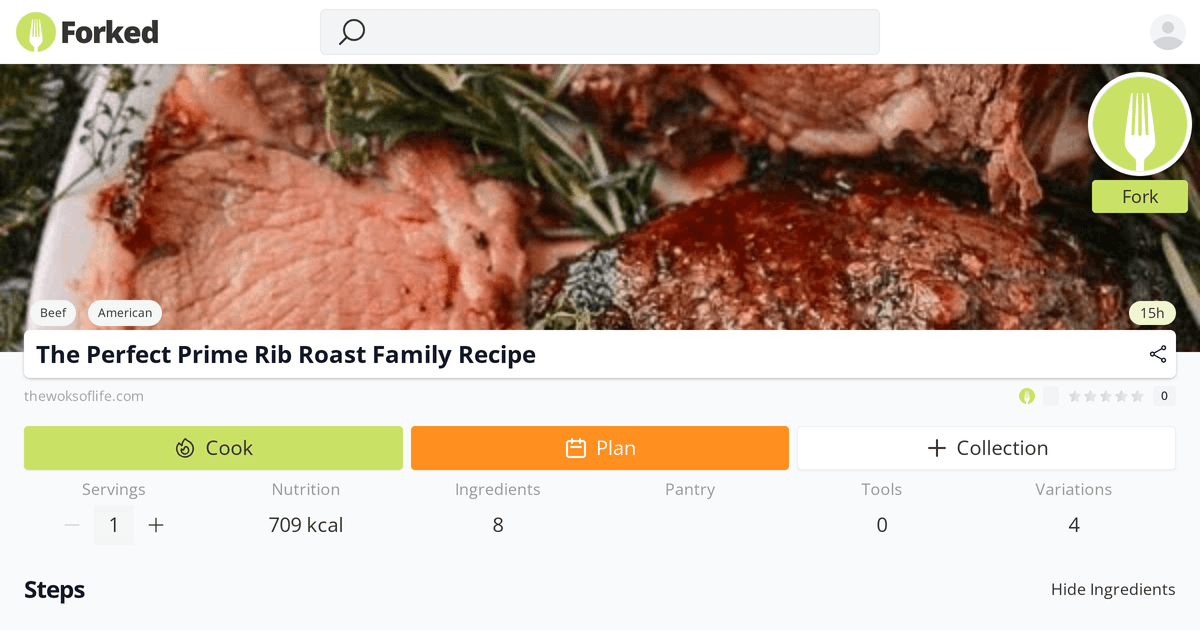Open the user profile avatar
This screenshot has width=1200, height=630.
click(x=1167, y=32)
